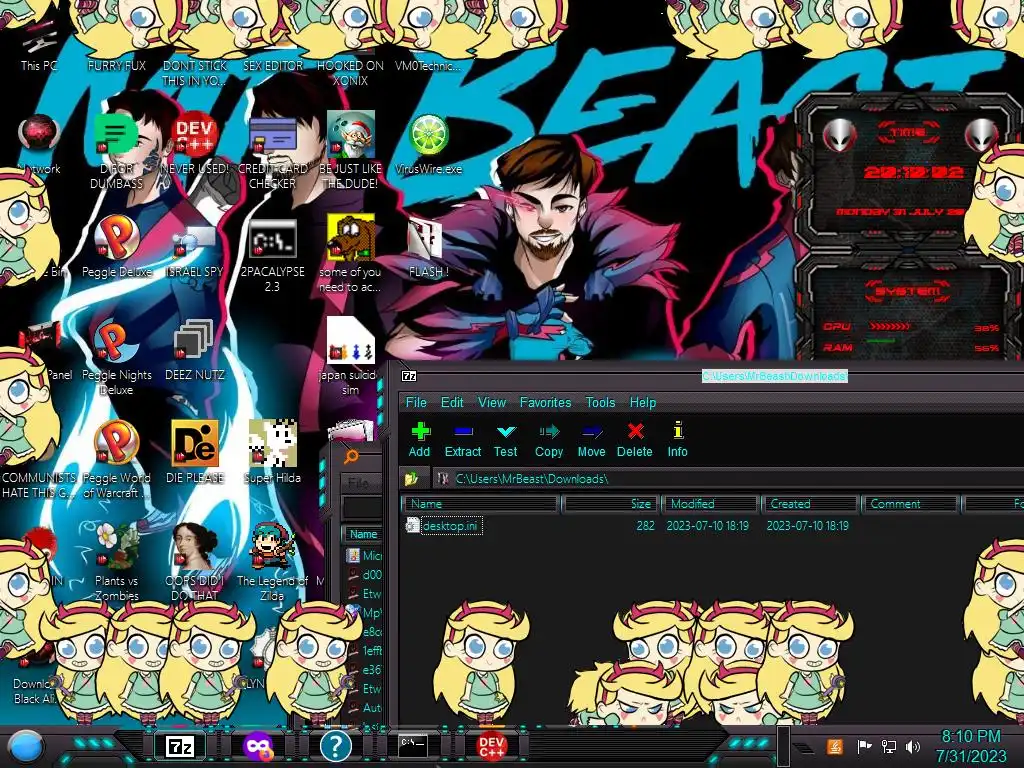Click the volume speaker tray icon

(913, 746)
